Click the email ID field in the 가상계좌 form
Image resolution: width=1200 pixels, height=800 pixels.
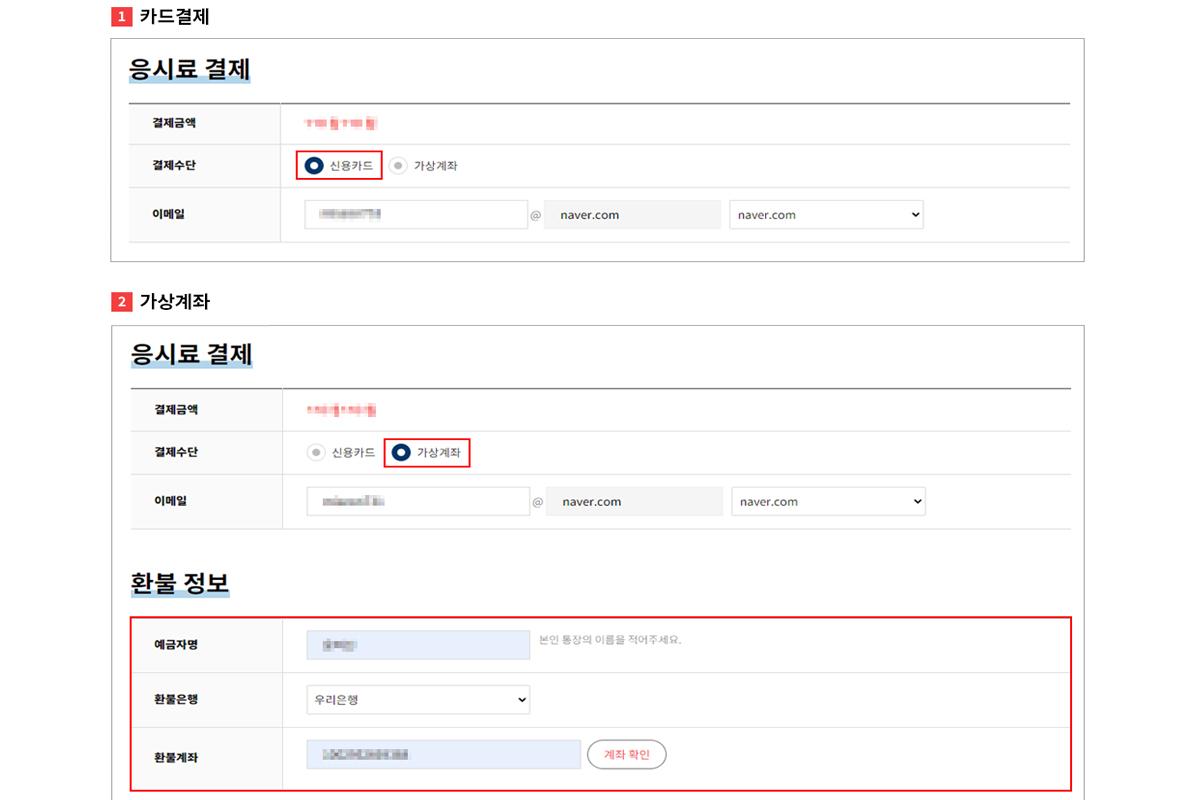click(418, 502)
